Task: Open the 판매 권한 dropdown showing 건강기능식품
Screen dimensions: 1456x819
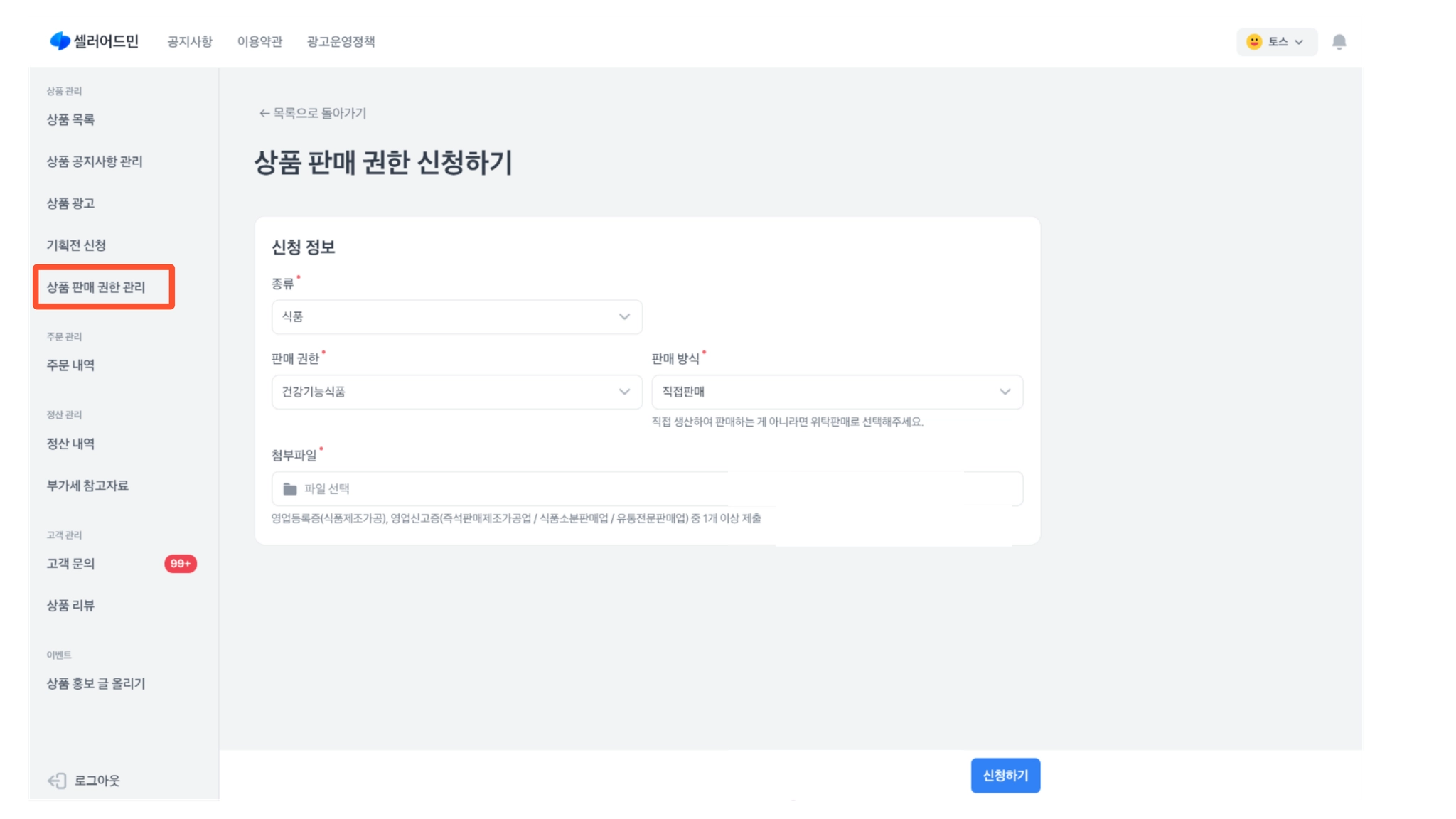Action: [456, 392]
